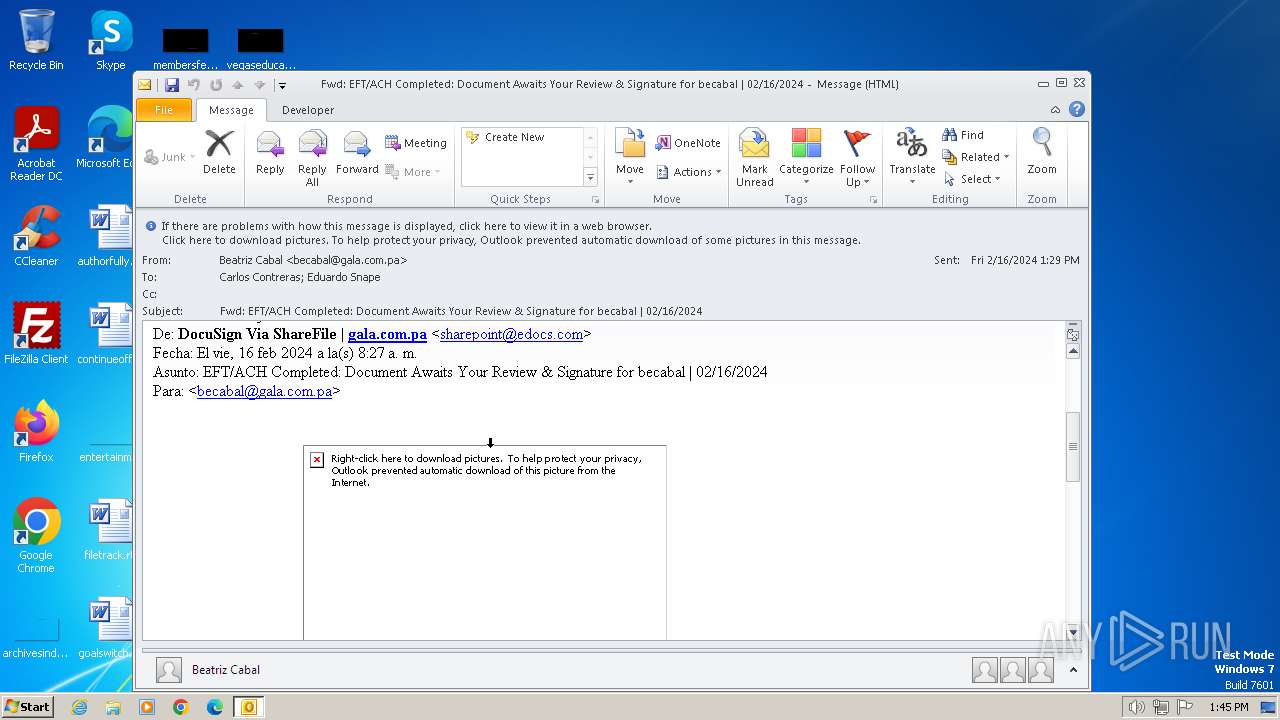Open the File tab
1280x720 pixels.
tap(164, 110)
